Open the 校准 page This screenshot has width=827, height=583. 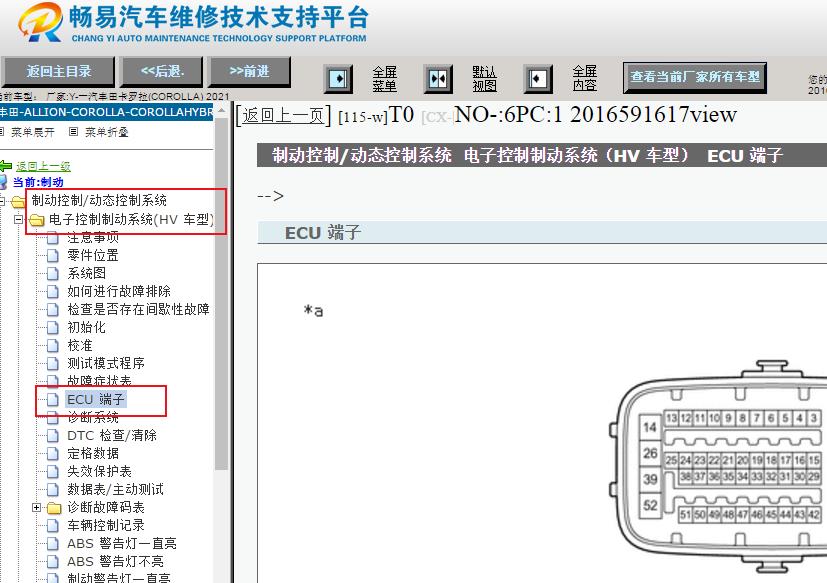[80, 345]
